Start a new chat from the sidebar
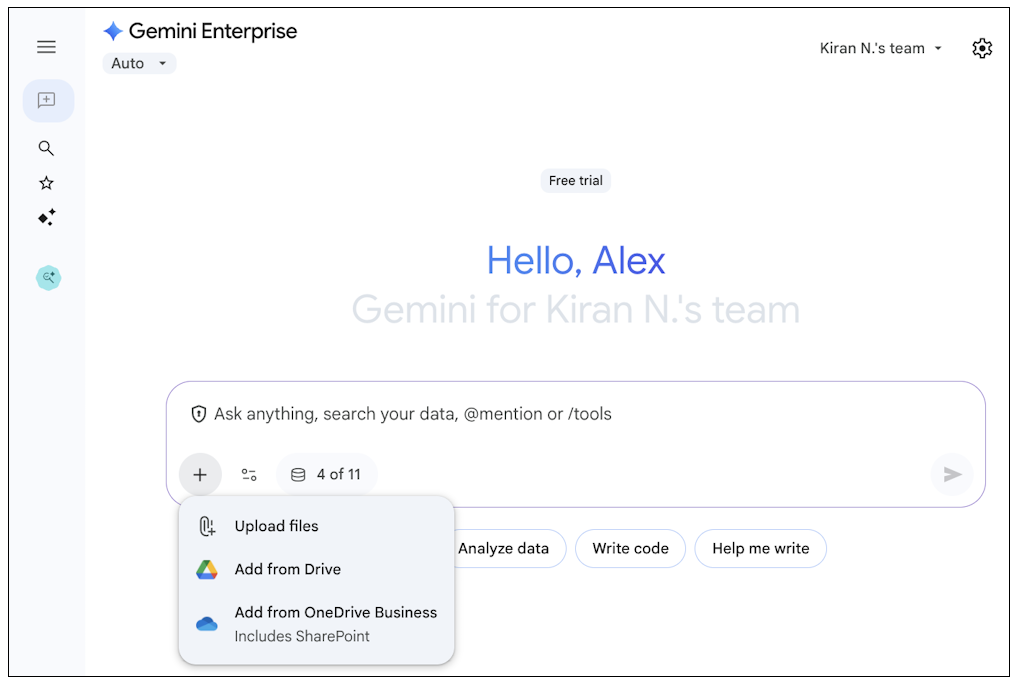This screenshot has width=1010, height=682. coord(48,100)
